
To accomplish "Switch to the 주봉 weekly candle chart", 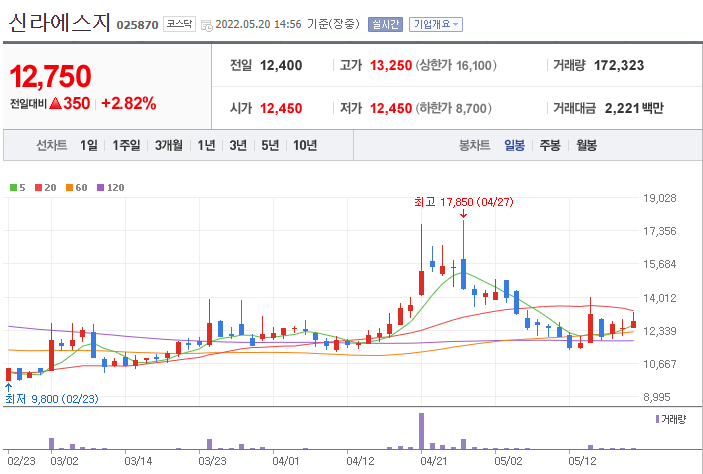I will click(x=550, y=145).
